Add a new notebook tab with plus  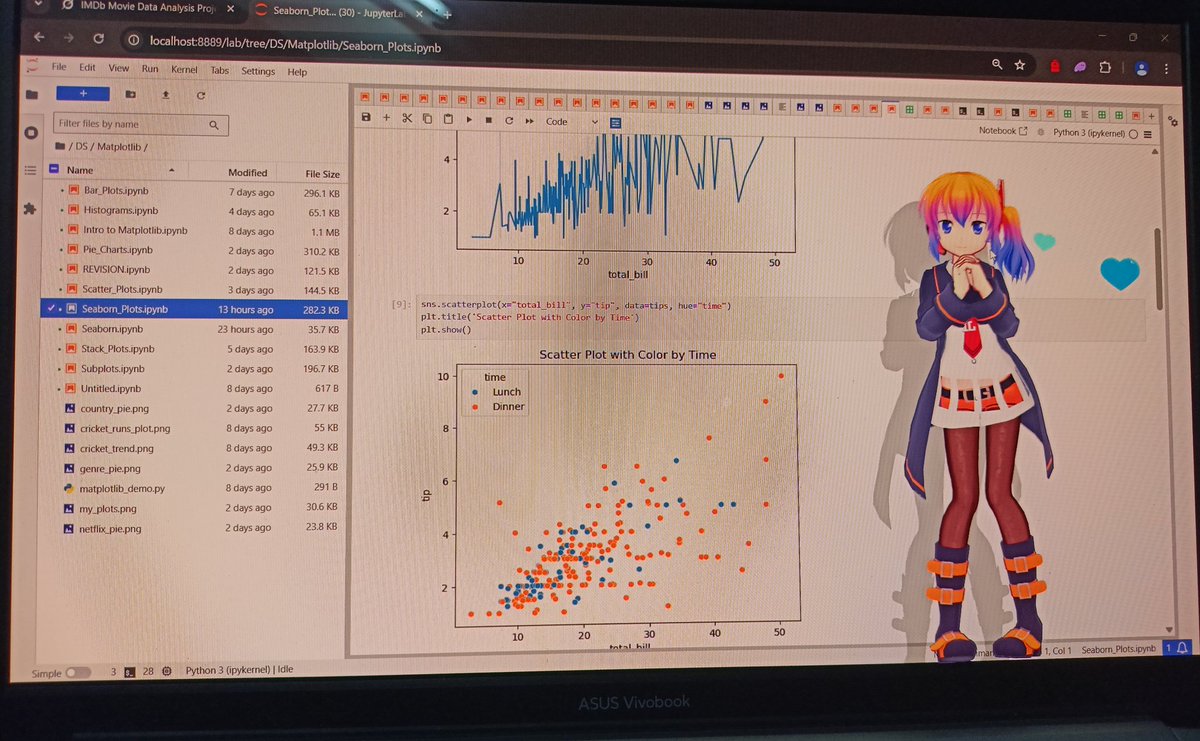pyautogui.click(x=1151, y=115)
